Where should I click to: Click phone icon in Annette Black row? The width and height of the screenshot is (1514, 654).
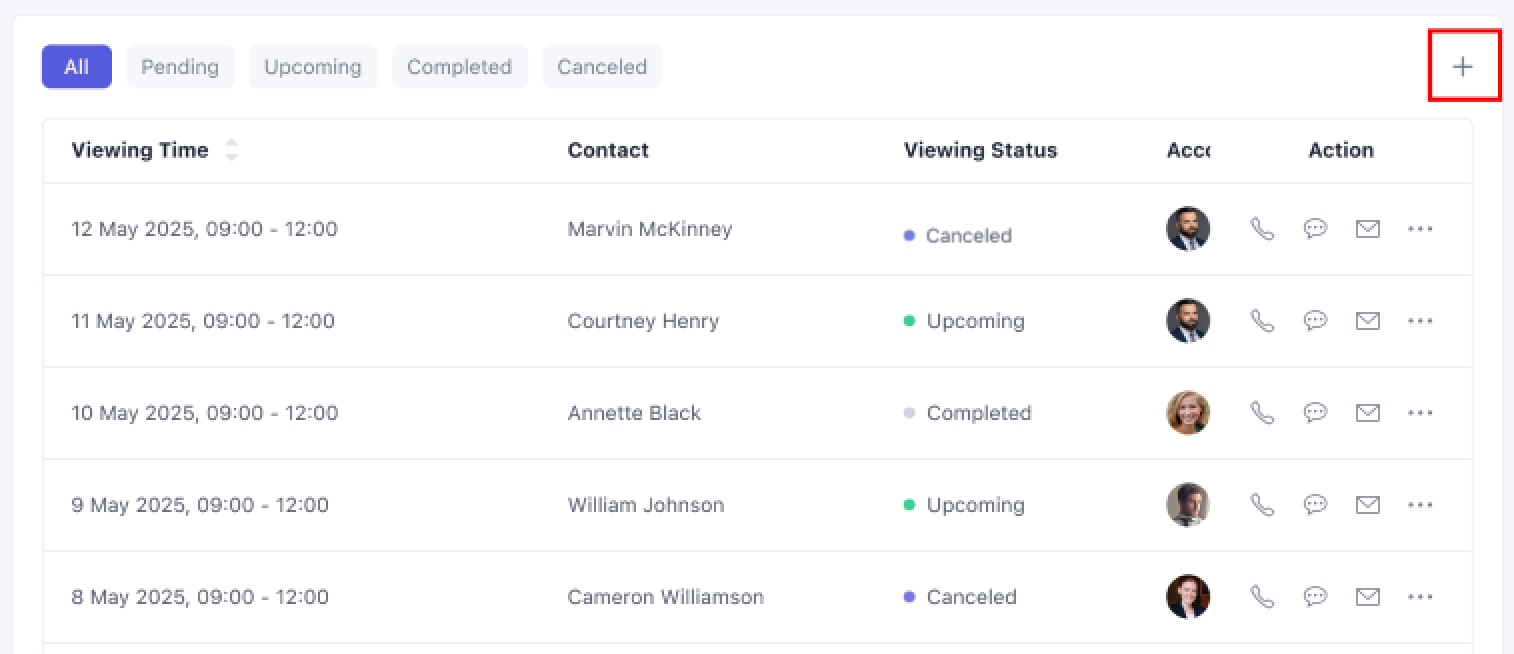[x=1263, y=413]
